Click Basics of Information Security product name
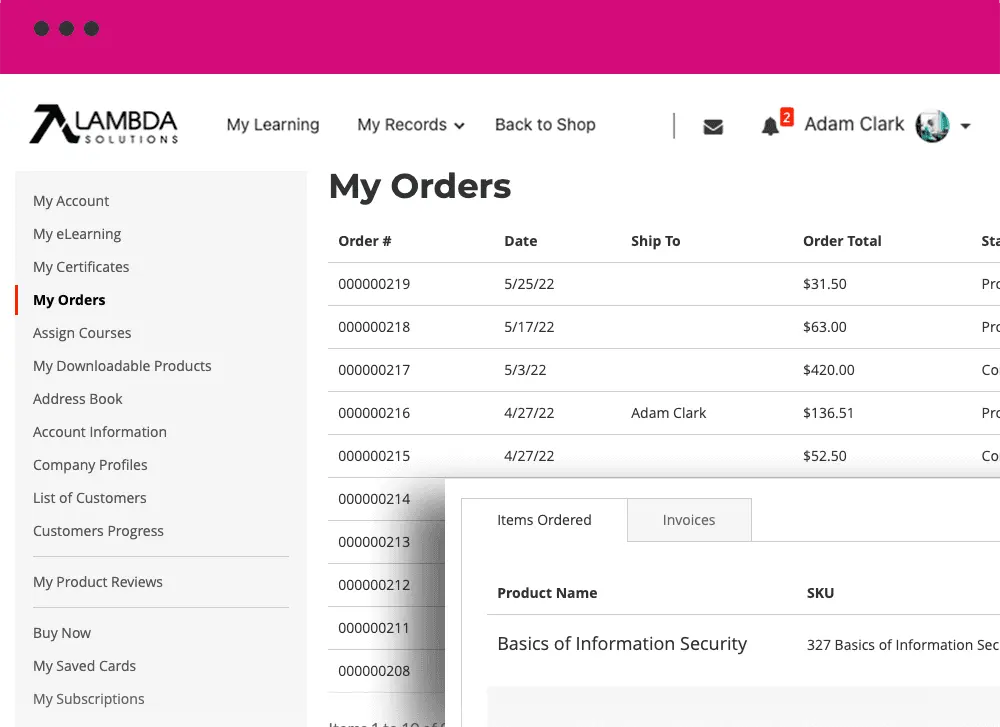 [x=622, y=644]
